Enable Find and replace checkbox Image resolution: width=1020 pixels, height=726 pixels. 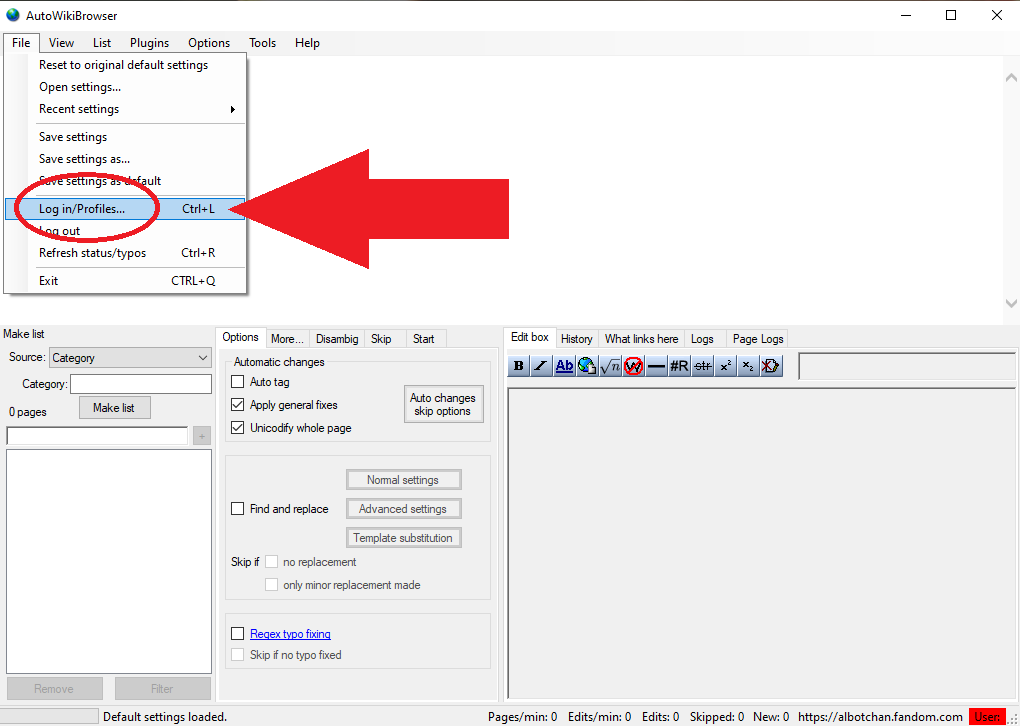(x=237, y=509)
